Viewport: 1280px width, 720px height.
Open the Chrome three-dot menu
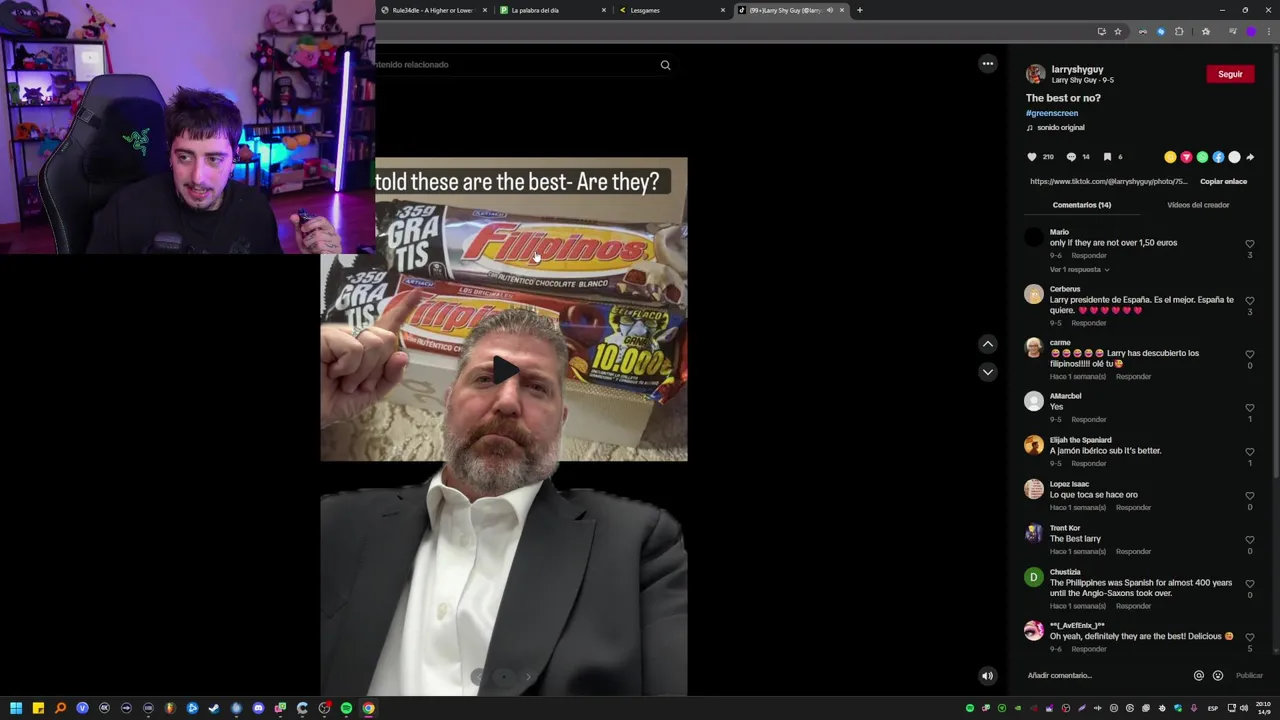(x=1268, y=32)
